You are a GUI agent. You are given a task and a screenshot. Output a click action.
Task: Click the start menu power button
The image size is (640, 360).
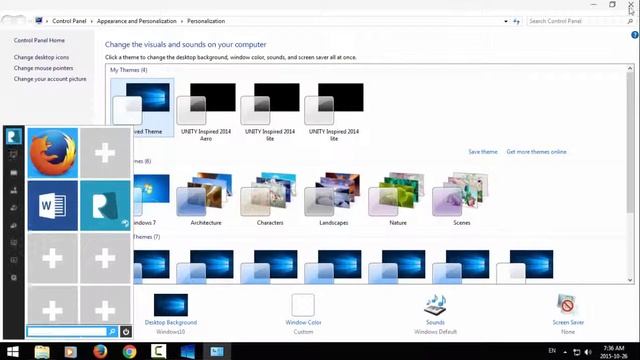(126, 332)
